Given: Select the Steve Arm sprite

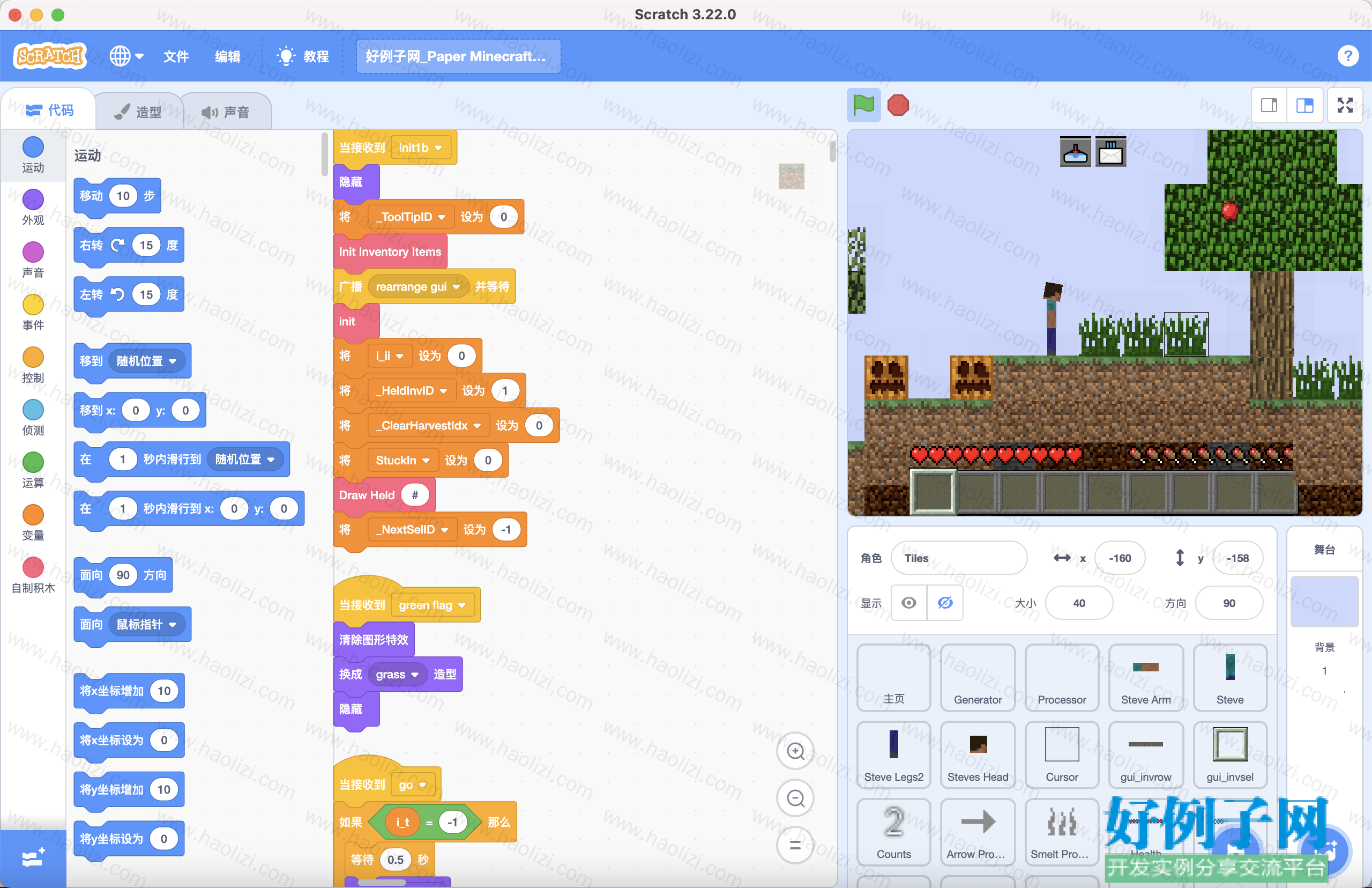Looking at the screenshot, I should [x=1145, y=678].
